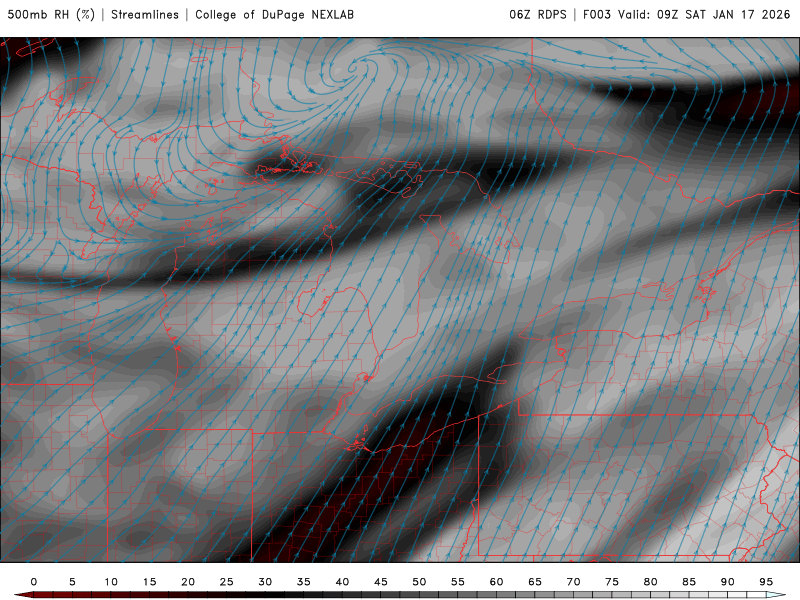Viewport: 800px width, 600px height.
Task: Click the dark red left arrow tip of colorbar
Action: (x=23, y=595)
